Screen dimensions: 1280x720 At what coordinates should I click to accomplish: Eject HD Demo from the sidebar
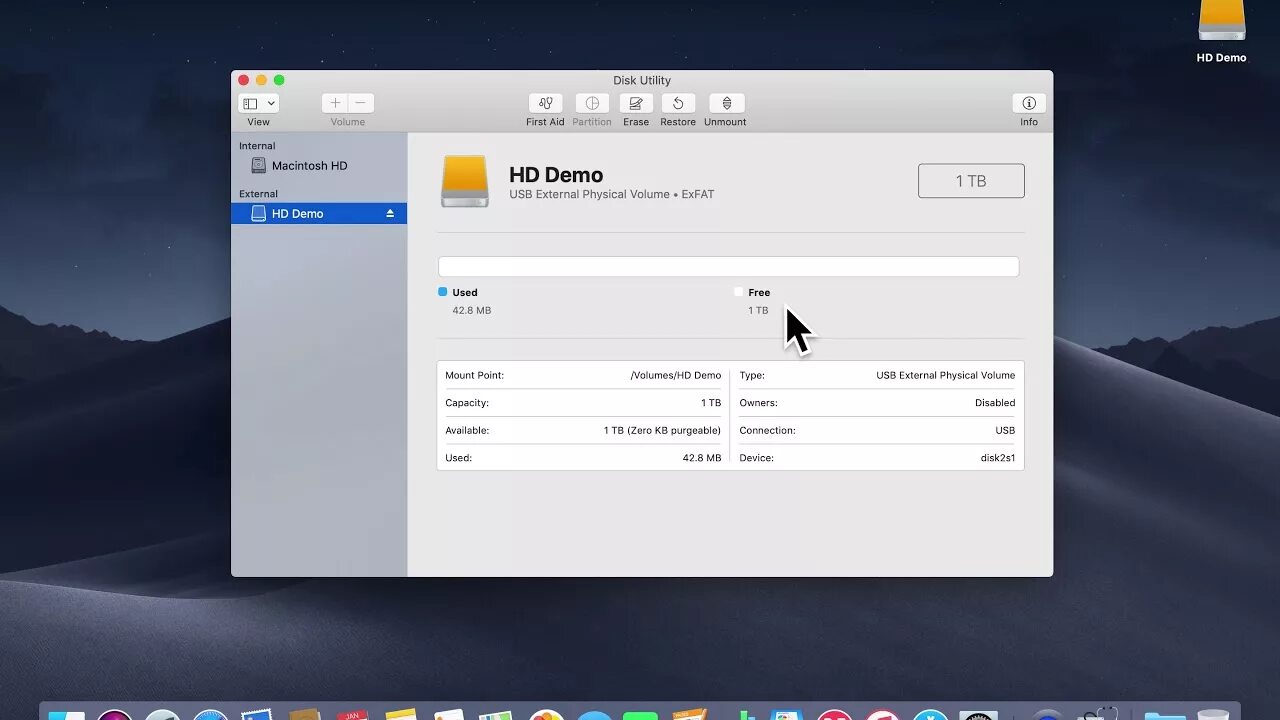390,214
